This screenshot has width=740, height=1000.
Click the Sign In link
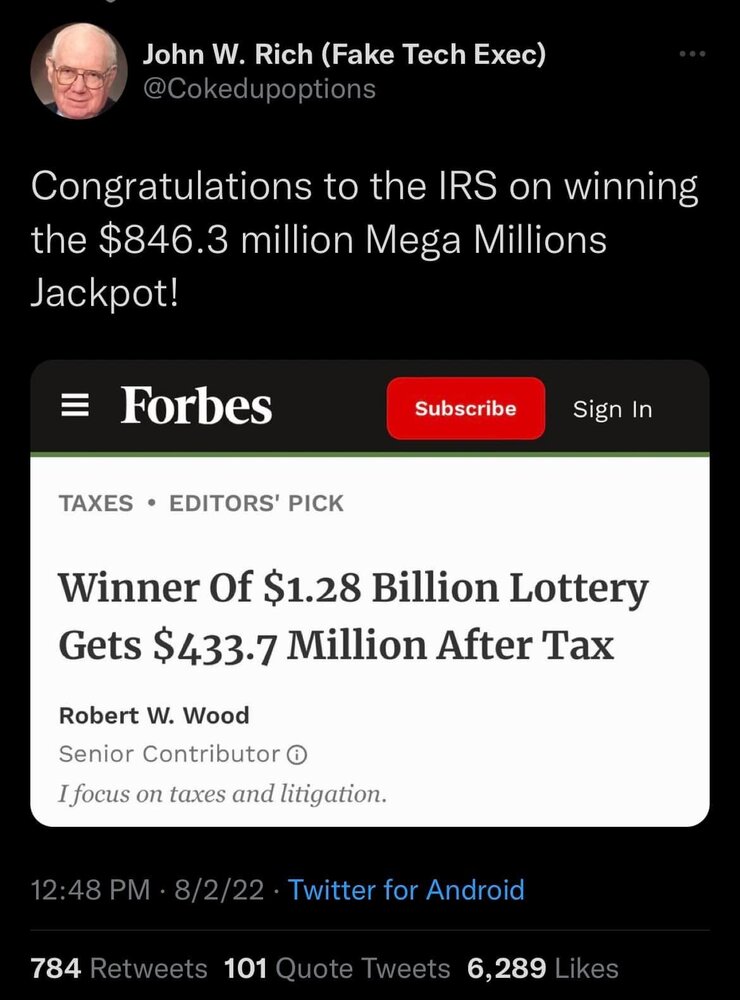612,409
